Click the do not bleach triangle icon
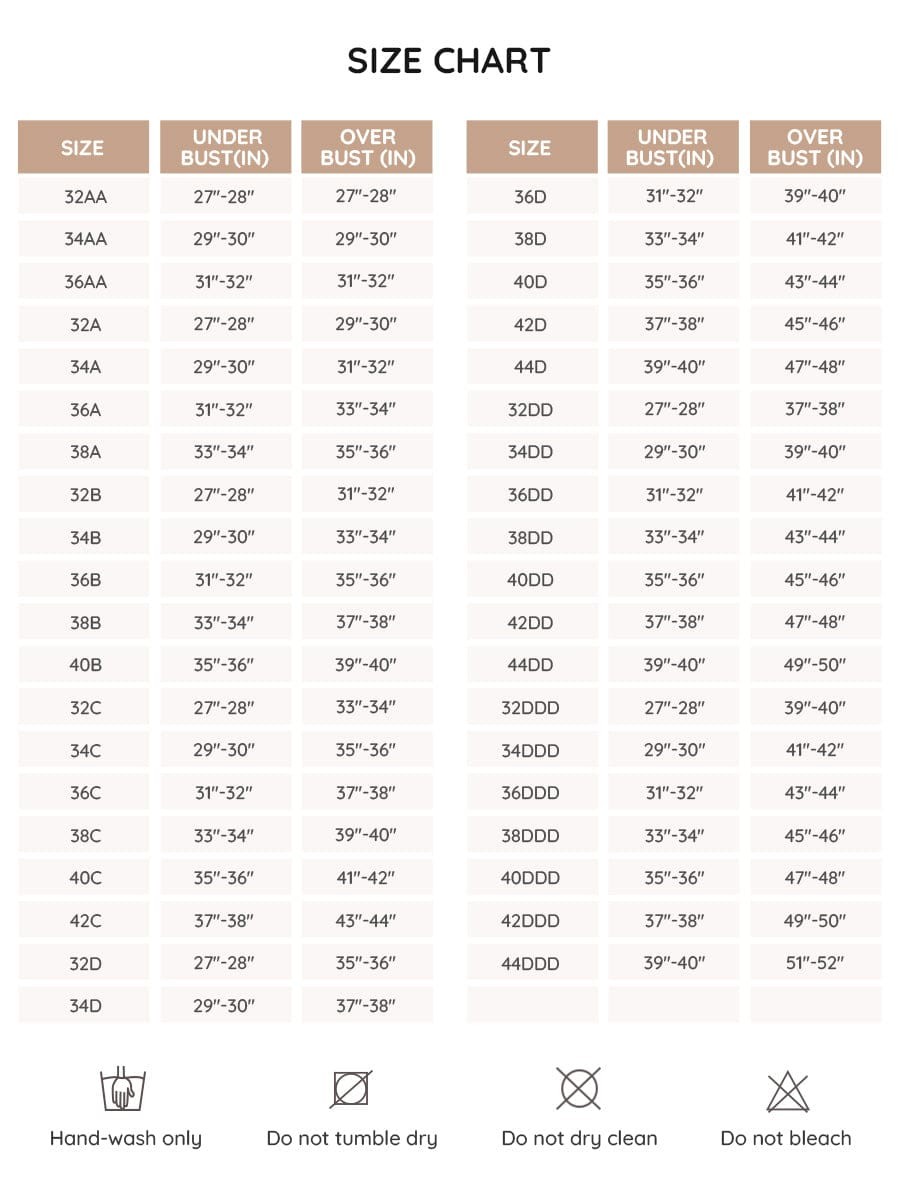This screenshot has width=900, height=1200. click(x=787, y=1091)
